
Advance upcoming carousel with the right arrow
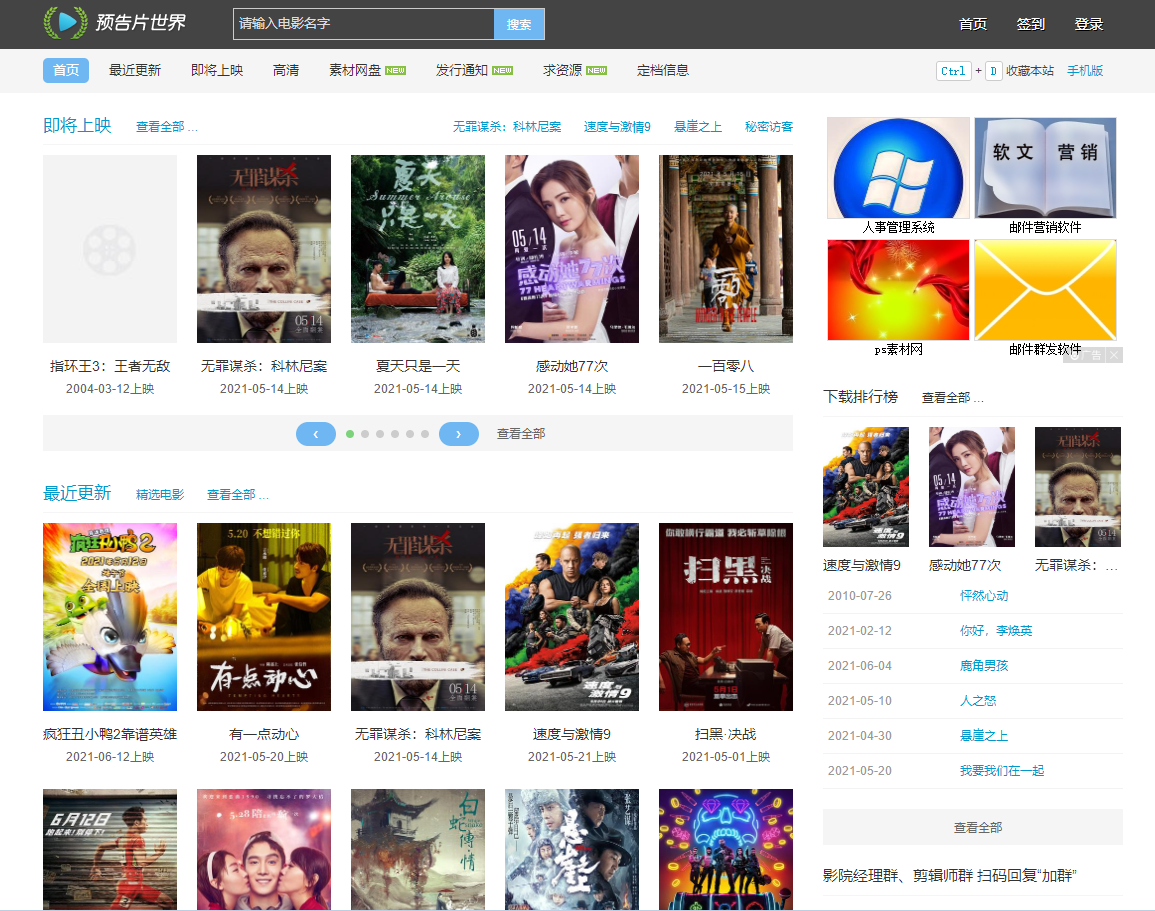458,434
